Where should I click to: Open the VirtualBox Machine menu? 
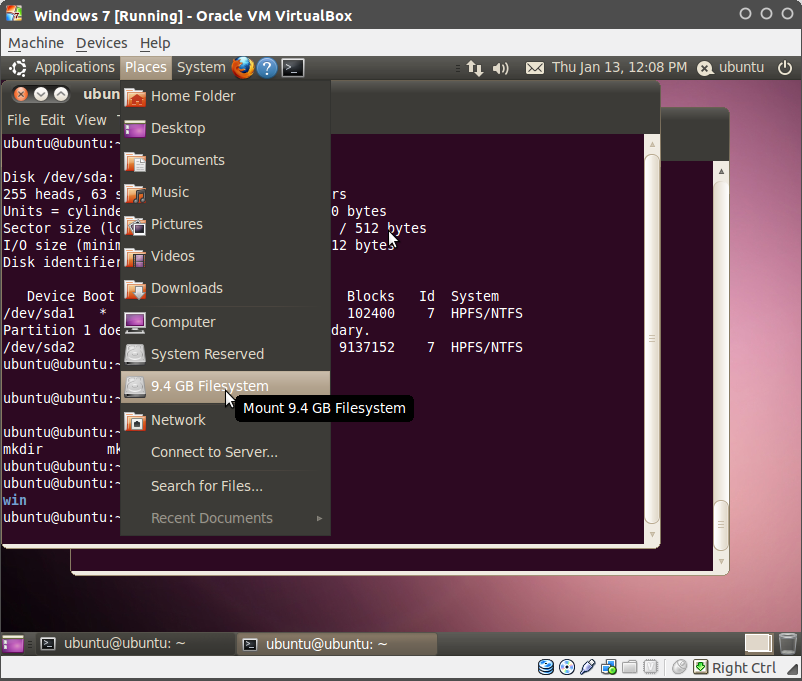[x=36, y=43]
